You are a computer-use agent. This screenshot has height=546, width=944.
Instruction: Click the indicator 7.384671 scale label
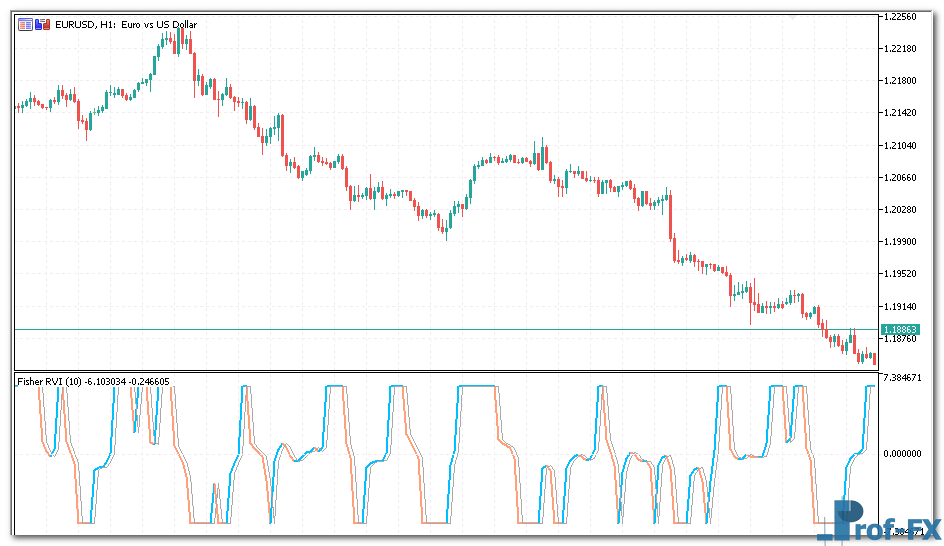tap(905, 381)
